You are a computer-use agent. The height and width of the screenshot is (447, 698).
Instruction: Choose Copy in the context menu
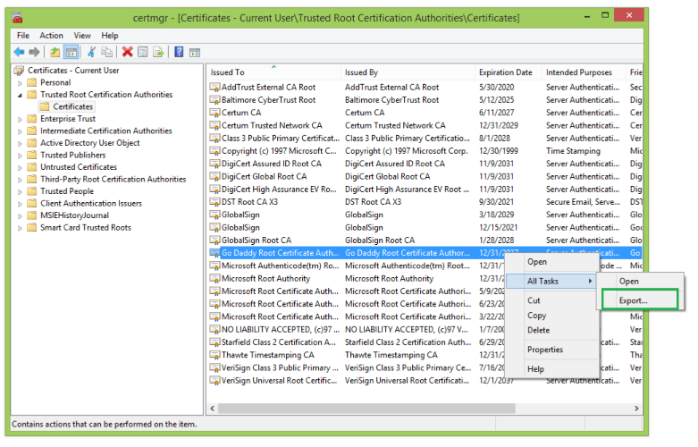553,316
